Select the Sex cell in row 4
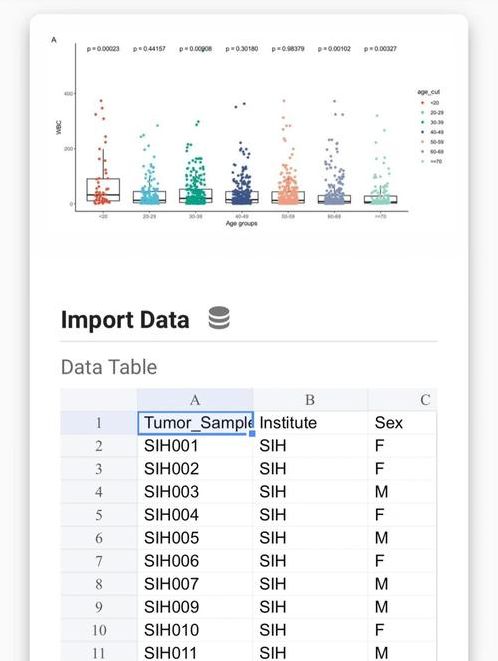 point(402,492)
